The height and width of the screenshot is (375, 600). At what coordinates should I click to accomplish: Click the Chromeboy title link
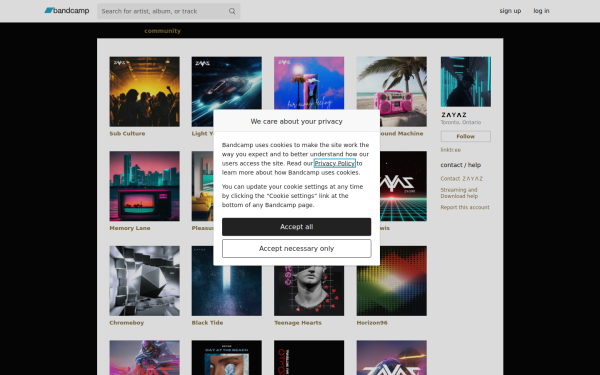127,323
